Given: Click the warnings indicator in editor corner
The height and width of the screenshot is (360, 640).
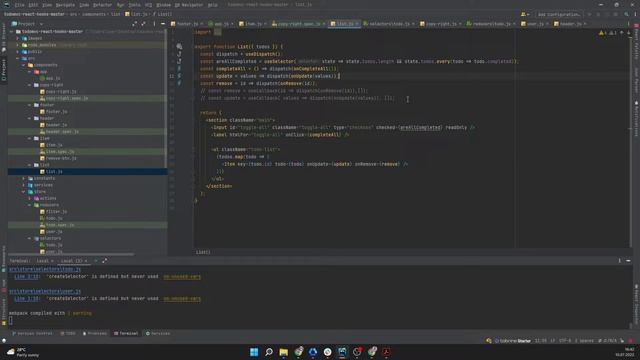Looking at the screenshot, I should click(607, 33).
